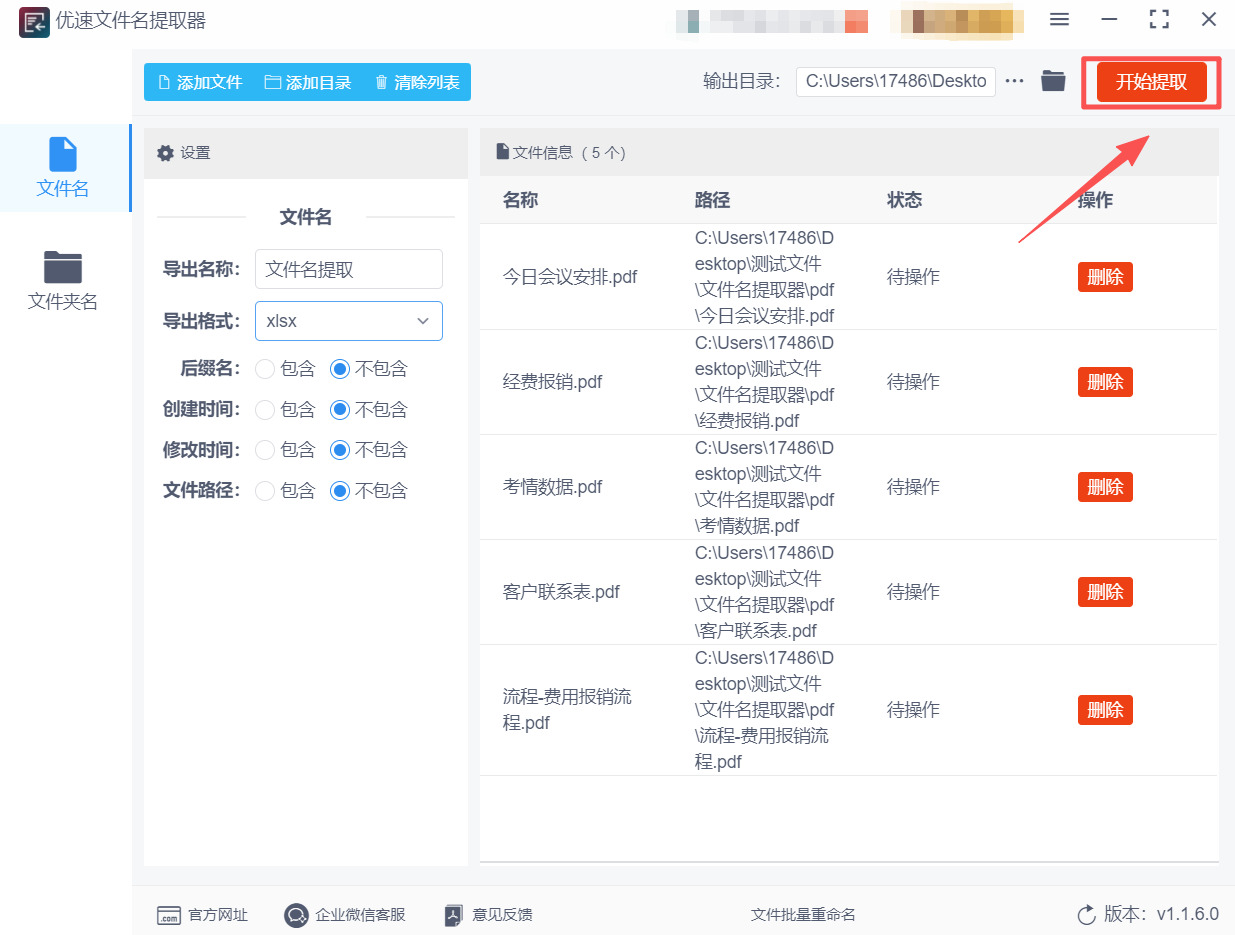
Task: Open the 导出格式 xlsx dropdown
Action: [x=349, y=321]
